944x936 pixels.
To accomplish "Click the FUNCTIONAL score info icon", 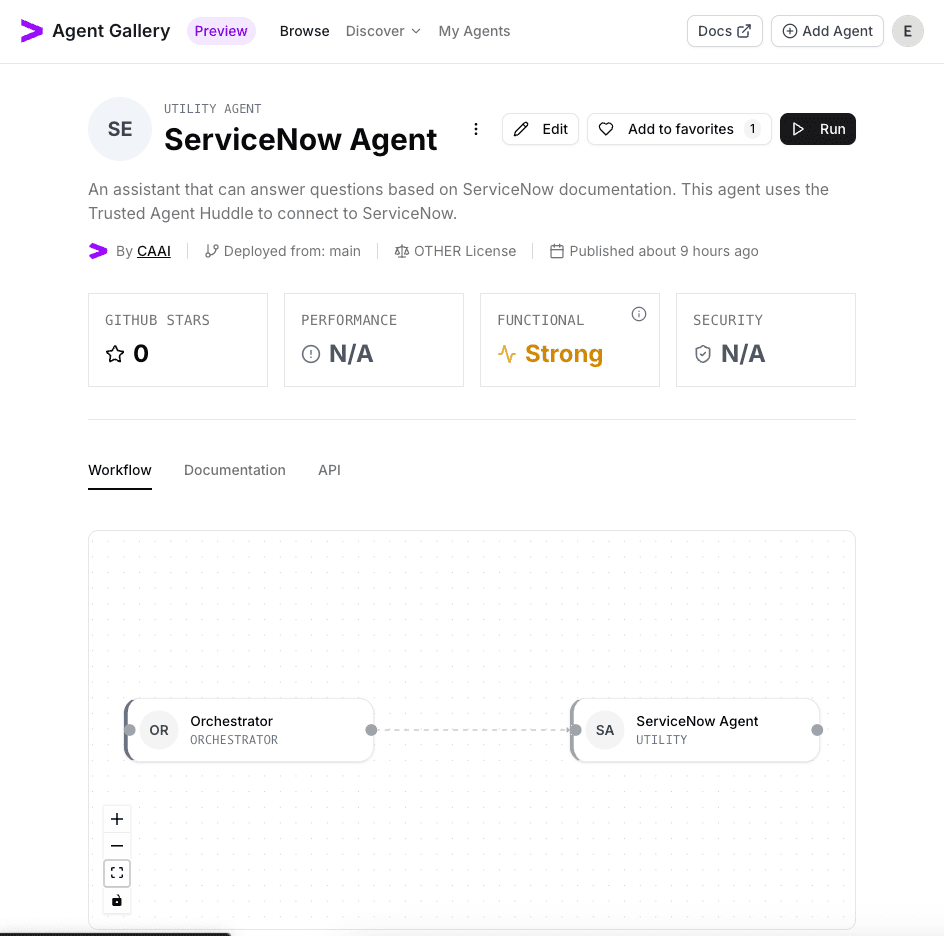I will click(639, 313).
